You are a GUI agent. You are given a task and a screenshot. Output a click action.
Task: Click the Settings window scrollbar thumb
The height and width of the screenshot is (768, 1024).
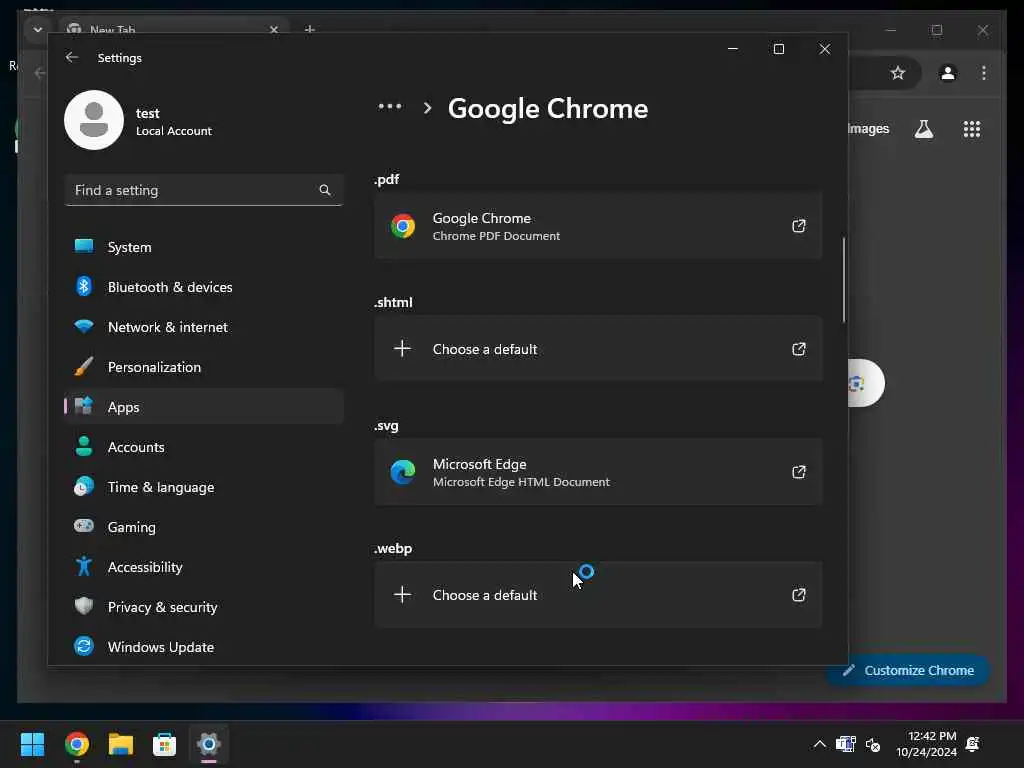tap(844, 280)
